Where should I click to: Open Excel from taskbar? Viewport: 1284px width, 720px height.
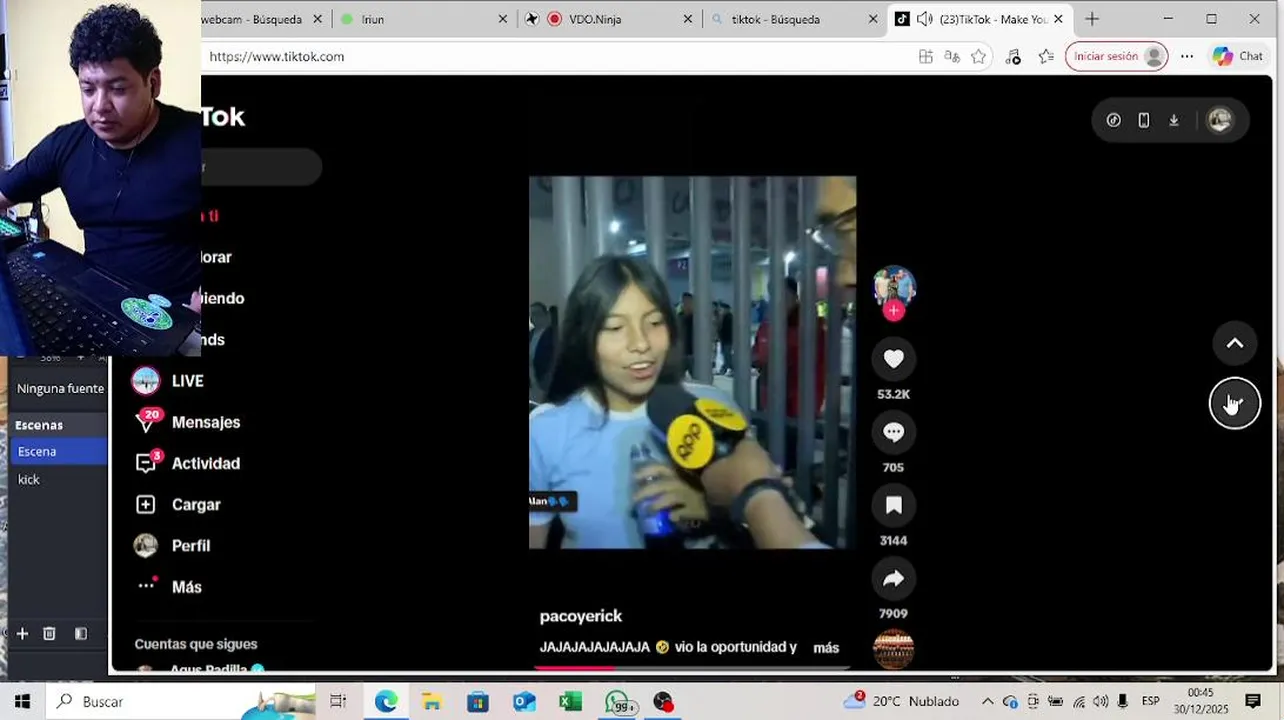[x=570, y=702]
